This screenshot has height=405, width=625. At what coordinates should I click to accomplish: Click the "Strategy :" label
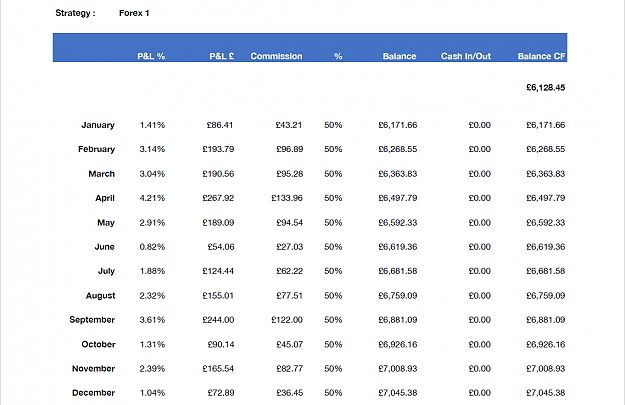(x=75, y=13)
